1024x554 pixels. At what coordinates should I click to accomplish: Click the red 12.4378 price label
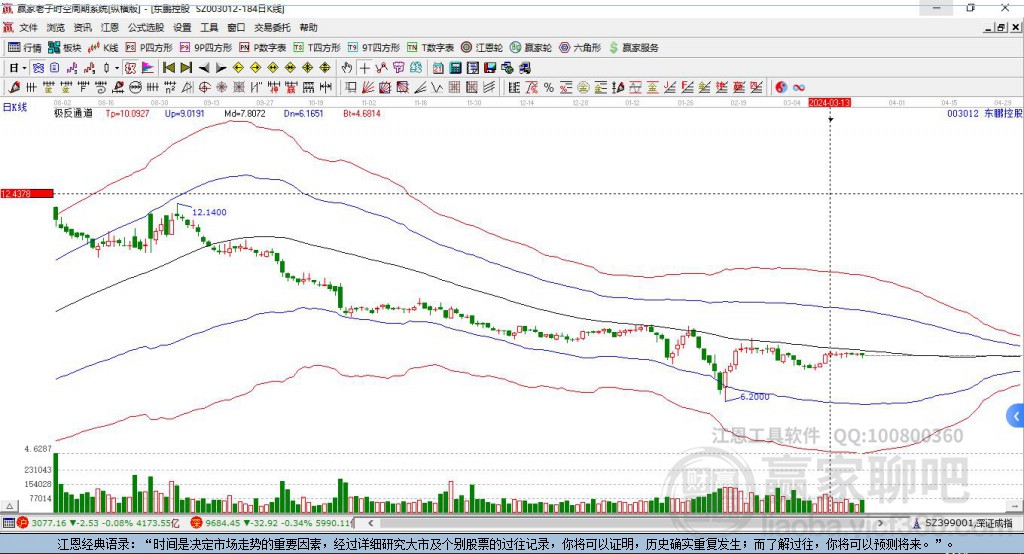[27, 193]
